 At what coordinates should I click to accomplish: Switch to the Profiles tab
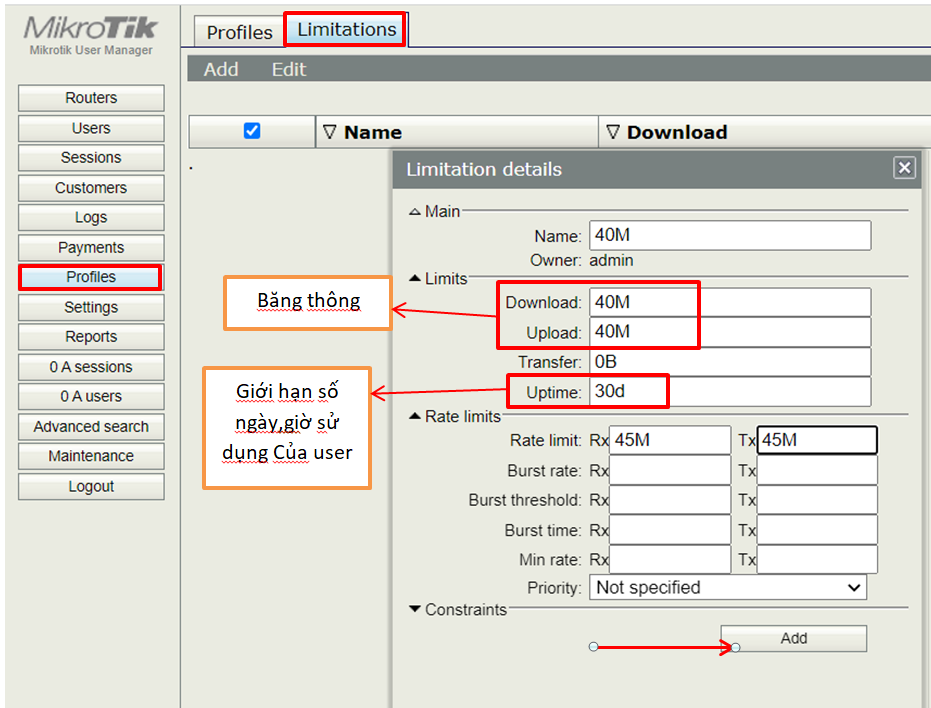(239, 32)
